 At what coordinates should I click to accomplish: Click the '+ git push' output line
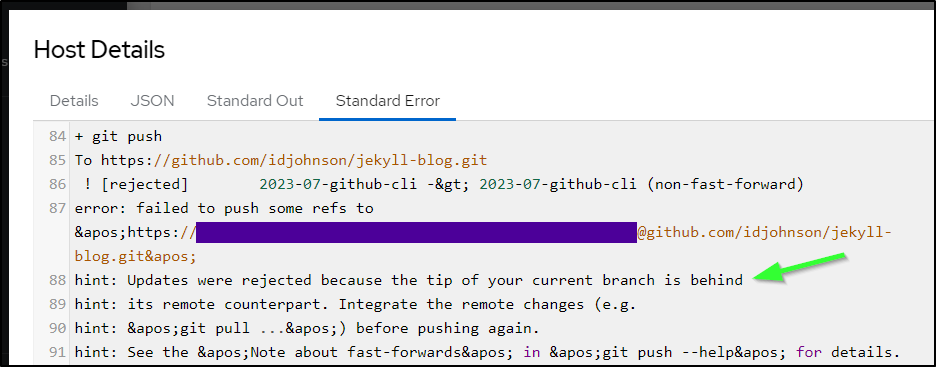click(118, 136)
